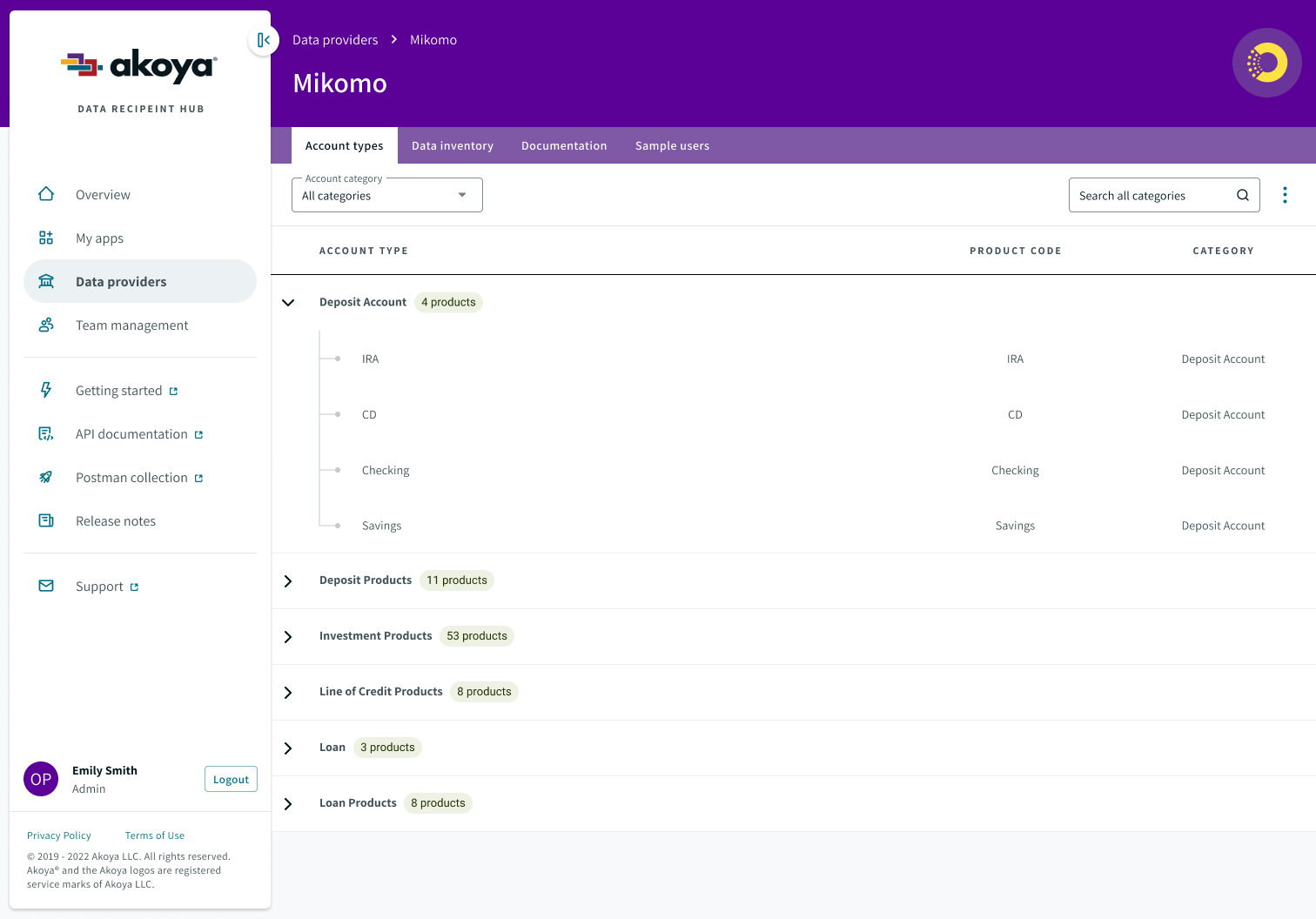The height and width of the screenshot is (919, 1316).
Task: Expand the Loan Products group
Action: point(288,803)
